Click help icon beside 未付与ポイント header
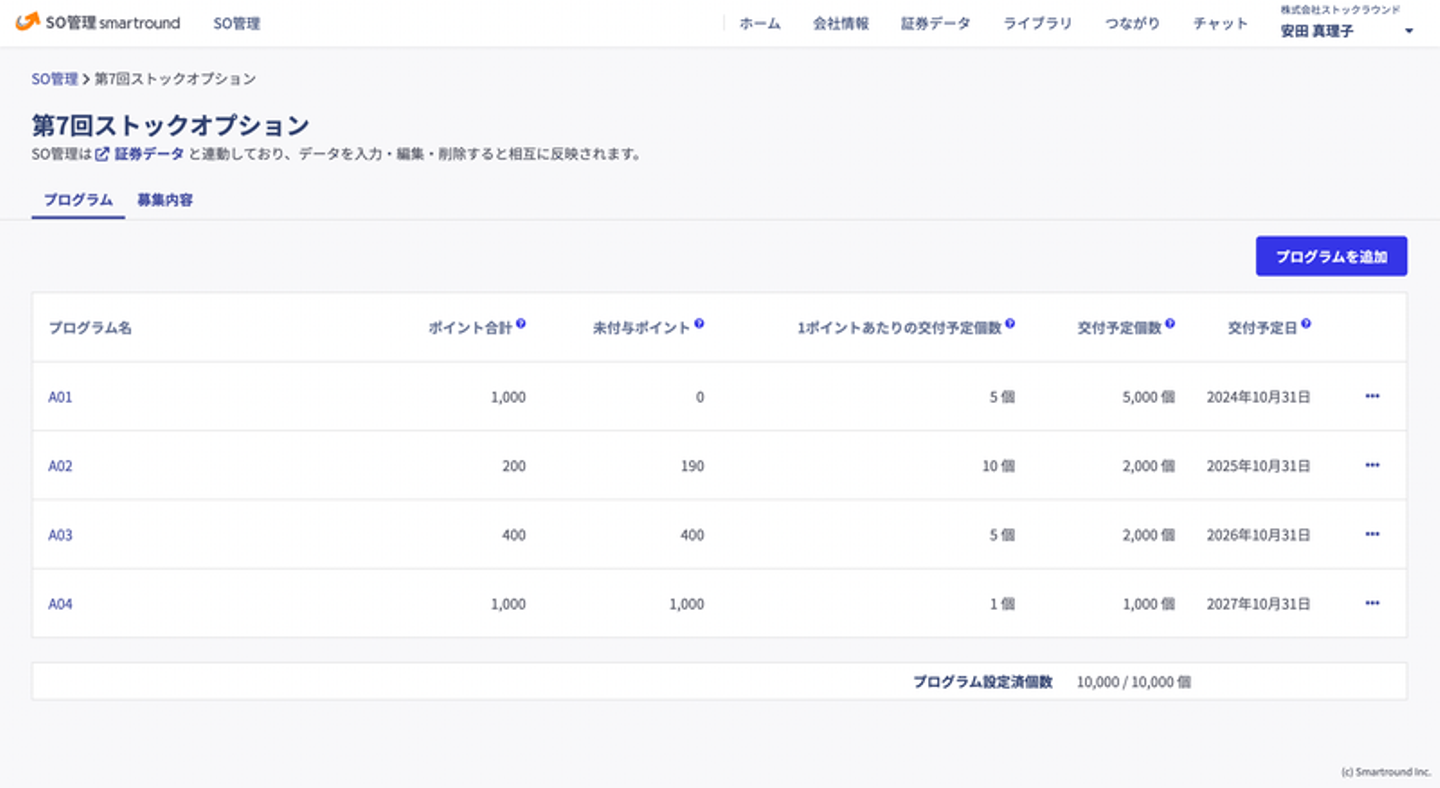This screenshot has height=788, width=1440. pyautogui.click(x=699, y=324)
